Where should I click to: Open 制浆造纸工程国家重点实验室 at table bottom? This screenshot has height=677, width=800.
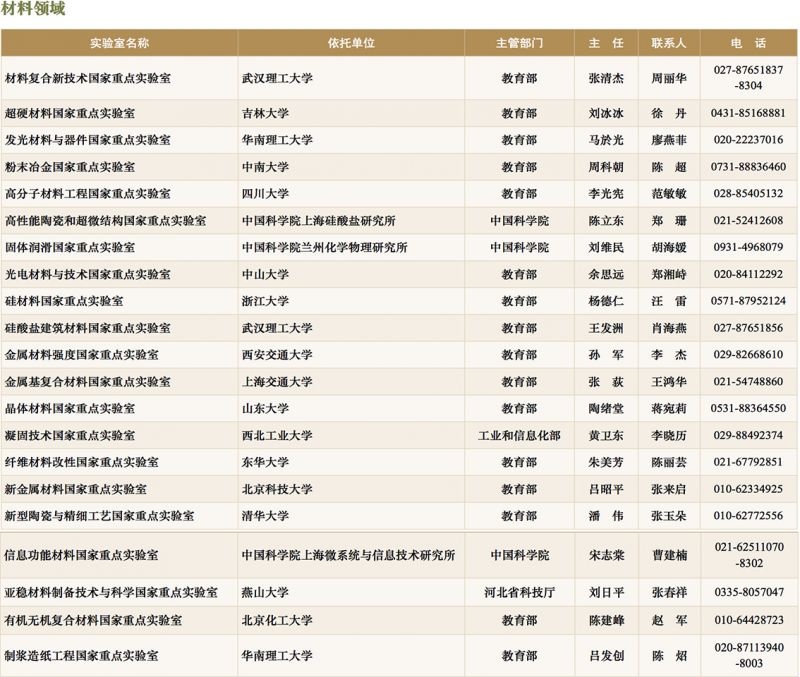(82, 656)
